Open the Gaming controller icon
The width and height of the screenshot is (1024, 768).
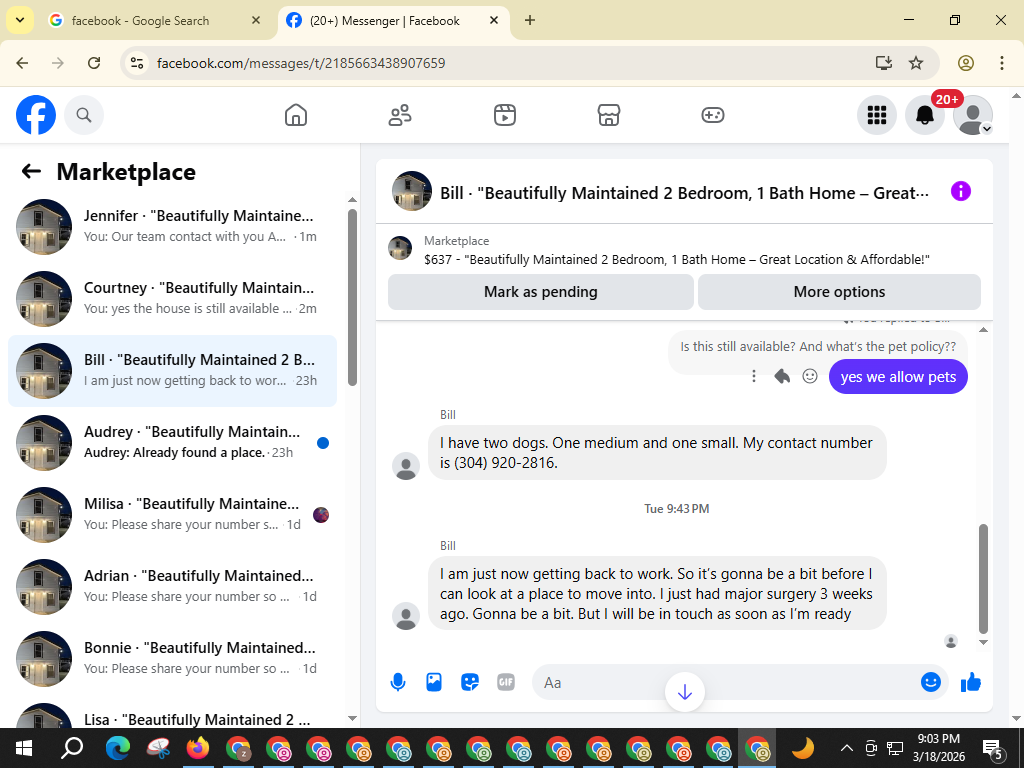click(x=712, y=116)
